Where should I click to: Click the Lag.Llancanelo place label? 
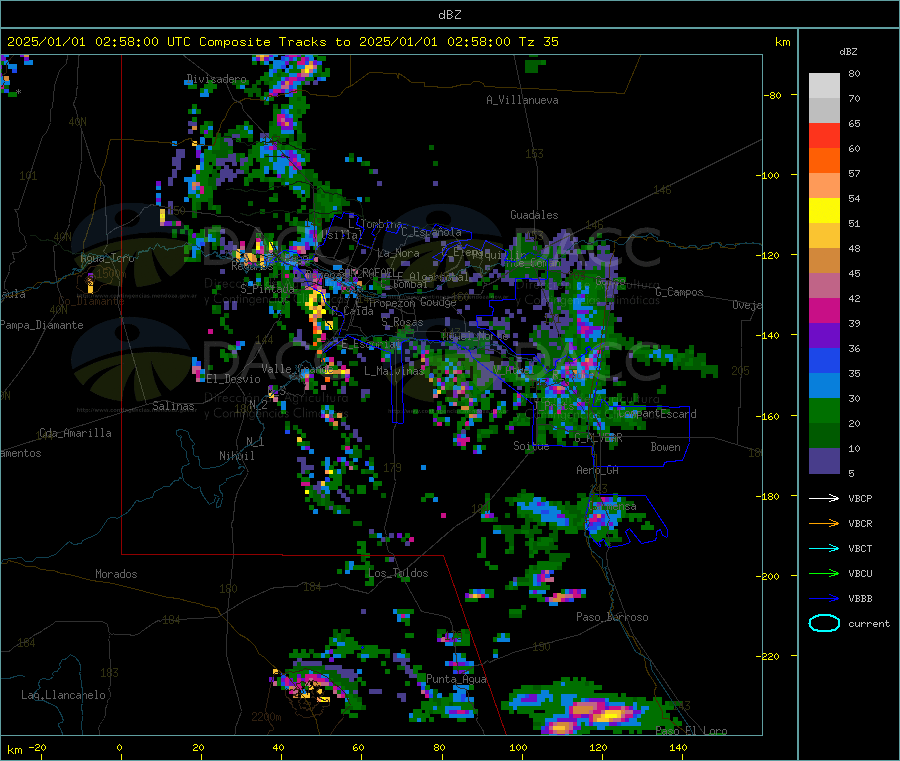tap(63, 695)
